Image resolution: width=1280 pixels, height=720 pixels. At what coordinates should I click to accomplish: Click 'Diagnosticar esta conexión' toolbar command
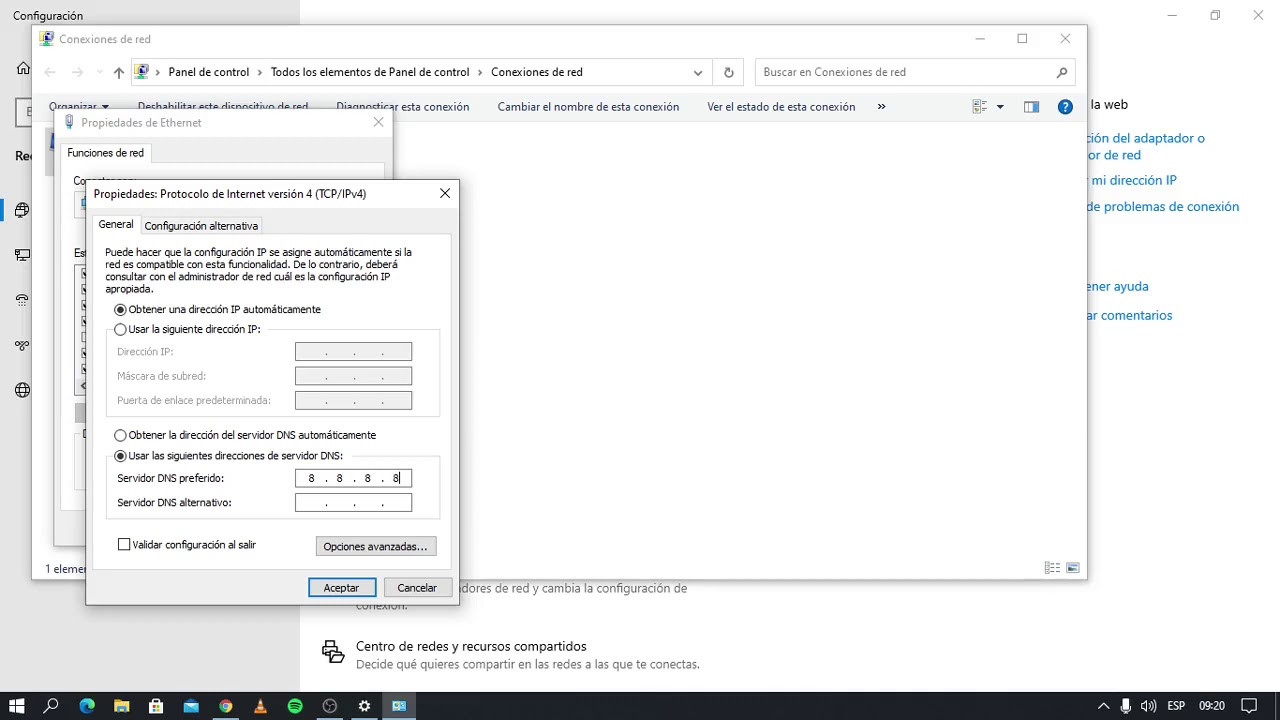pos(402,107)
